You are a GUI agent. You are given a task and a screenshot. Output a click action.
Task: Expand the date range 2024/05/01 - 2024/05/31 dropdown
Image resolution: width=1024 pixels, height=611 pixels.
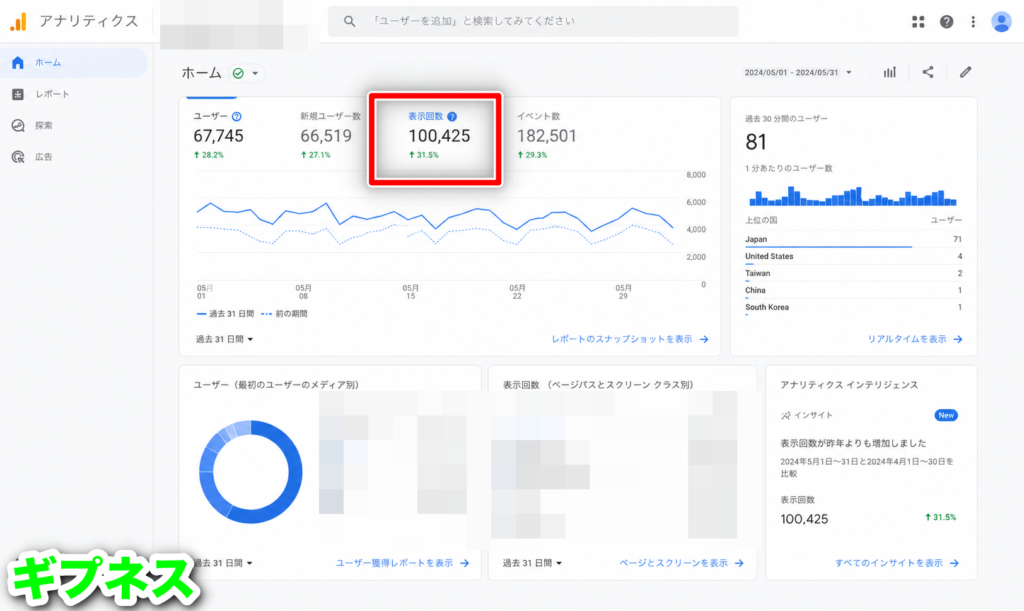pyautogui.click(x=798, y=72)
